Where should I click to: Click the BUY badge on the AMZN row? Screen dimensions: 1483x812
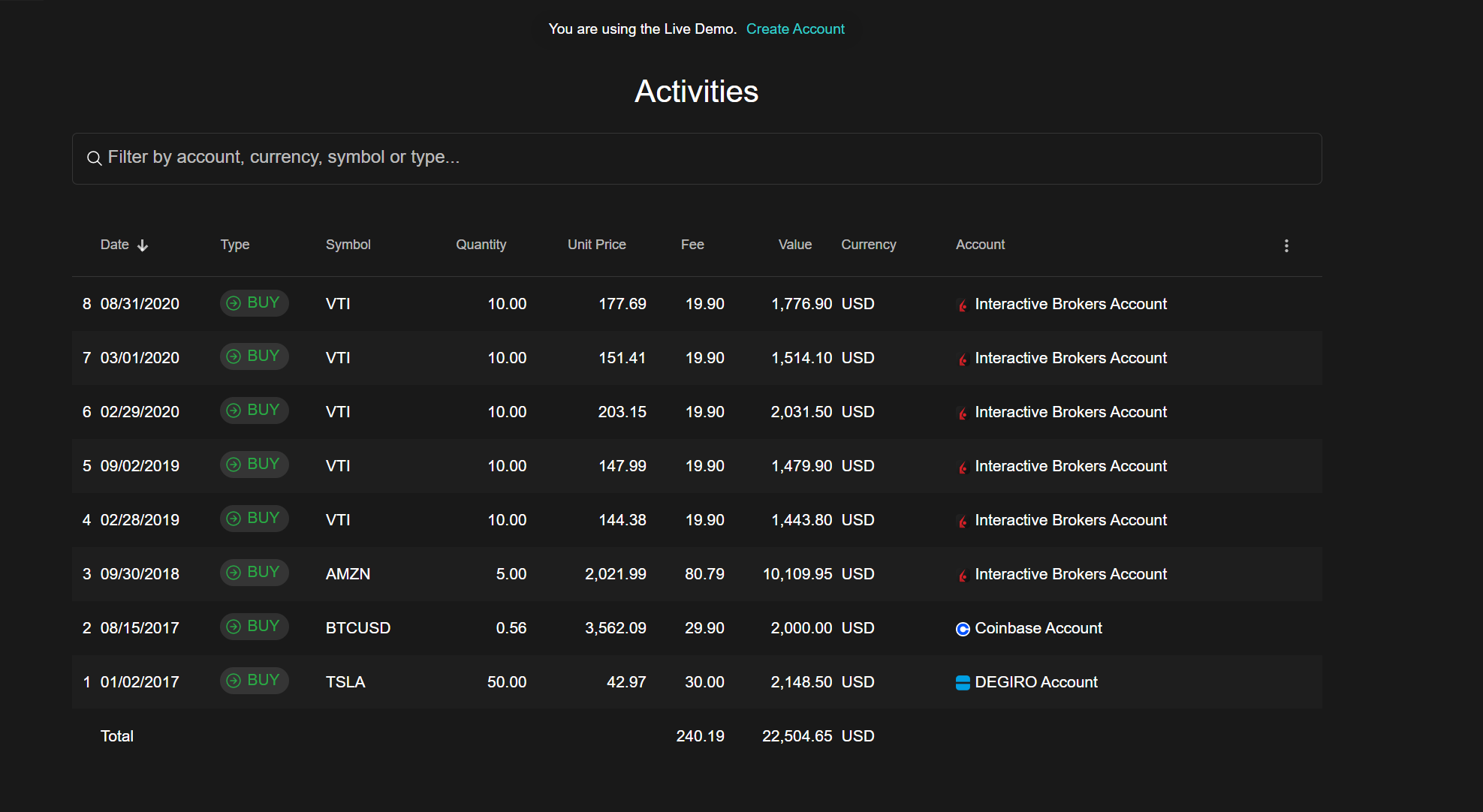tap(254, 573)
